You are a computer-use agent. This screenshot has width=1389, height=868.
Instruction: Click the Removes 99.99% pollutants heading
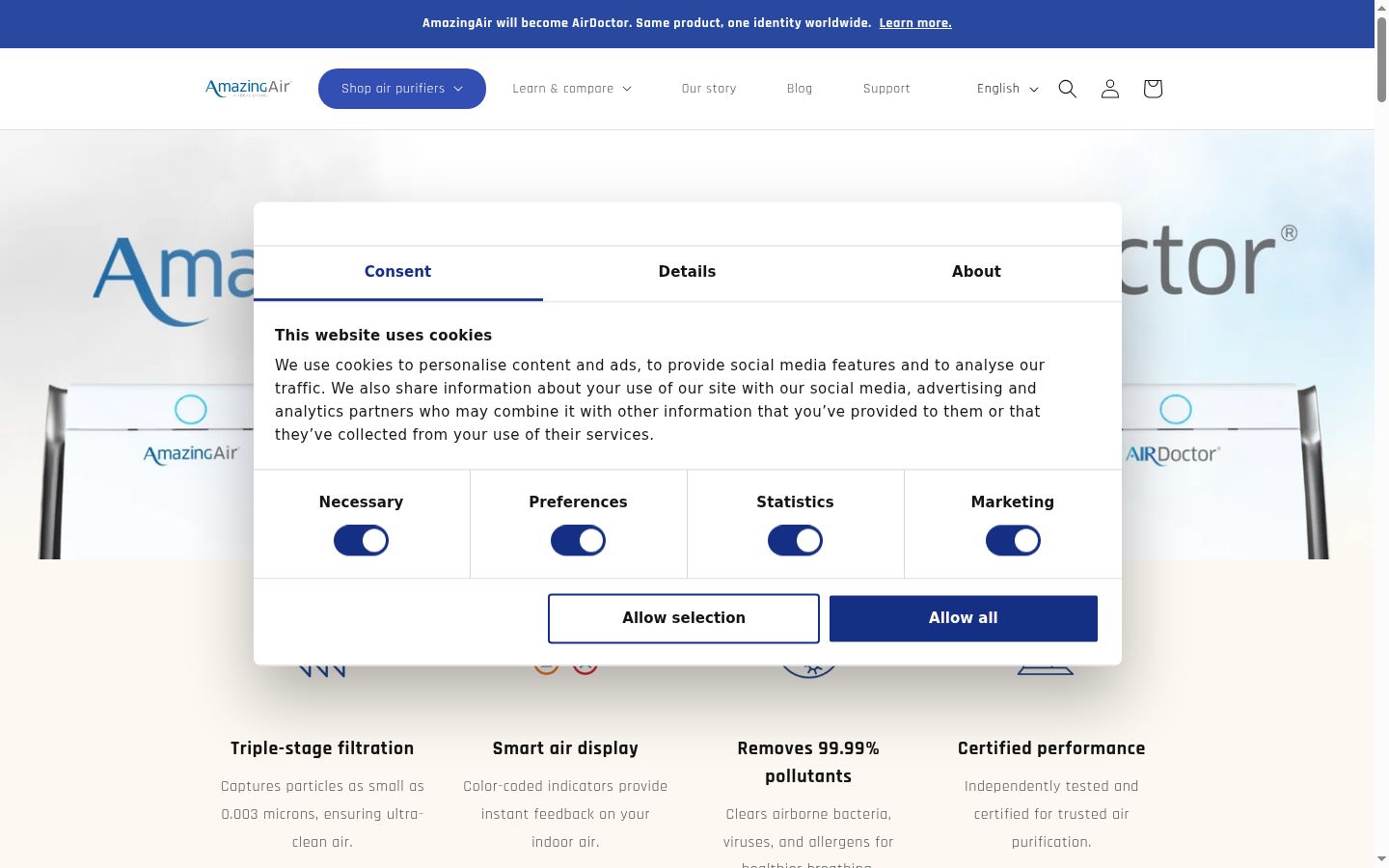point(808,762)
